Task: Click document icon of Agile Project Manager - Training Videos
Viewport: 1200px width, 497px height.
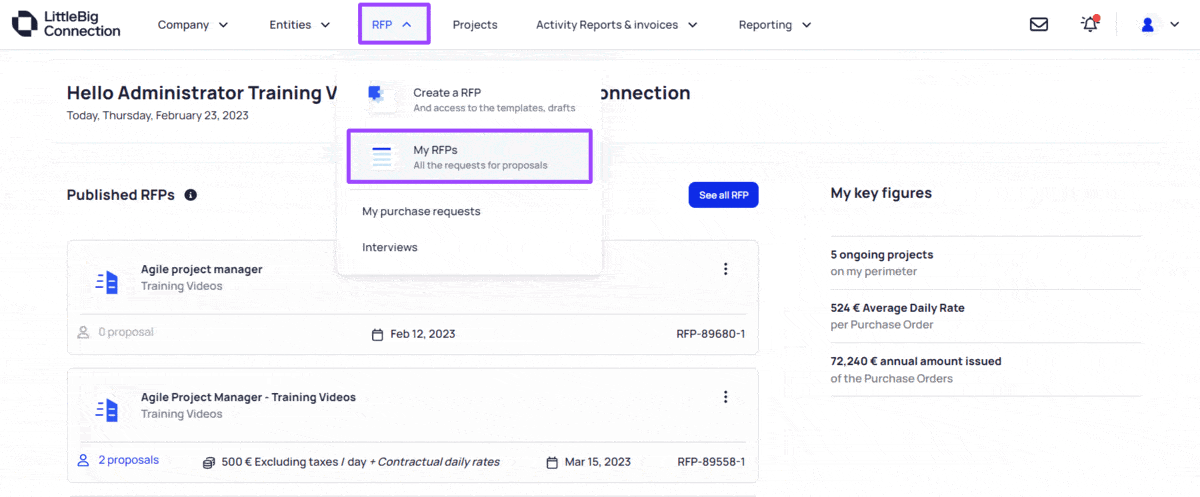Action: point(107,410)
